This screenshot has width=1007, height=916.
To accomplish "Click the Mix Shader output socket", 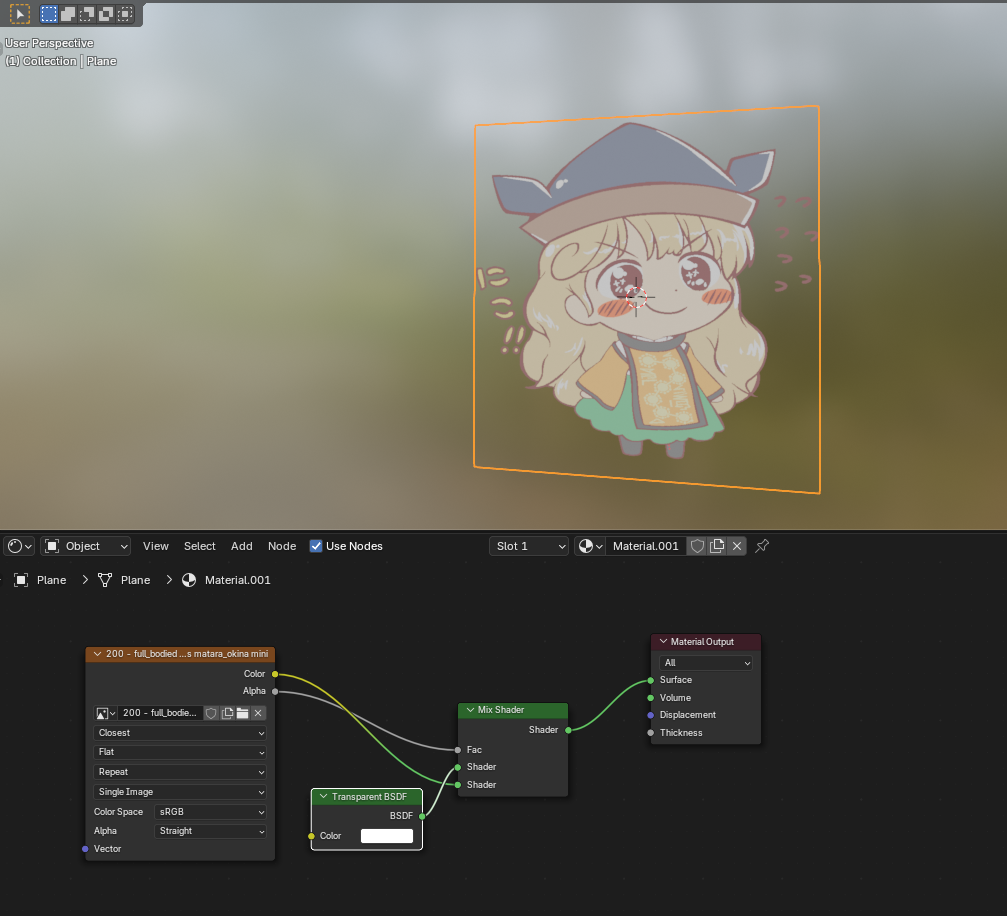I will tap(568, 730).
